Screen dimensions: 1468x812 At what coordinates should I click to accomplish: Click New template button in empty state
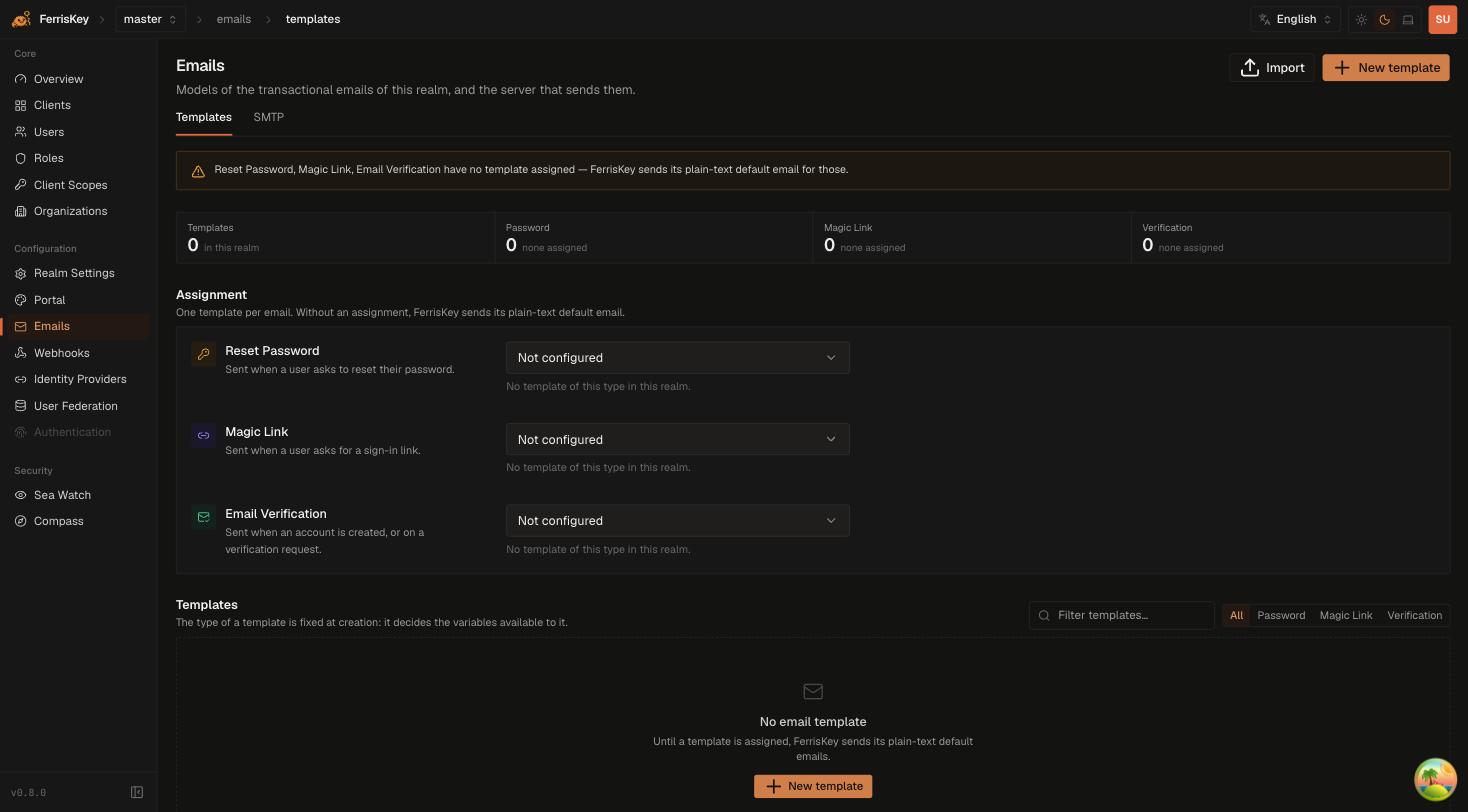(813, 786)
